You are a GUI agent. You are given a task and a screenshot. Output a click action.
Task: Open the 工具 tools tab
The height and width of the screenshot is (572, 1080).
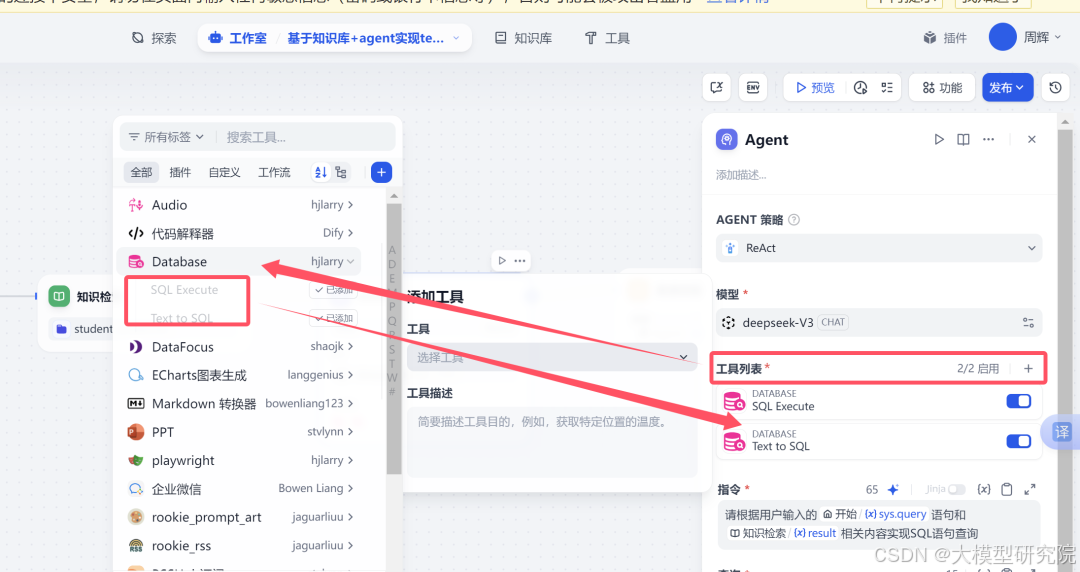(607, 38)
